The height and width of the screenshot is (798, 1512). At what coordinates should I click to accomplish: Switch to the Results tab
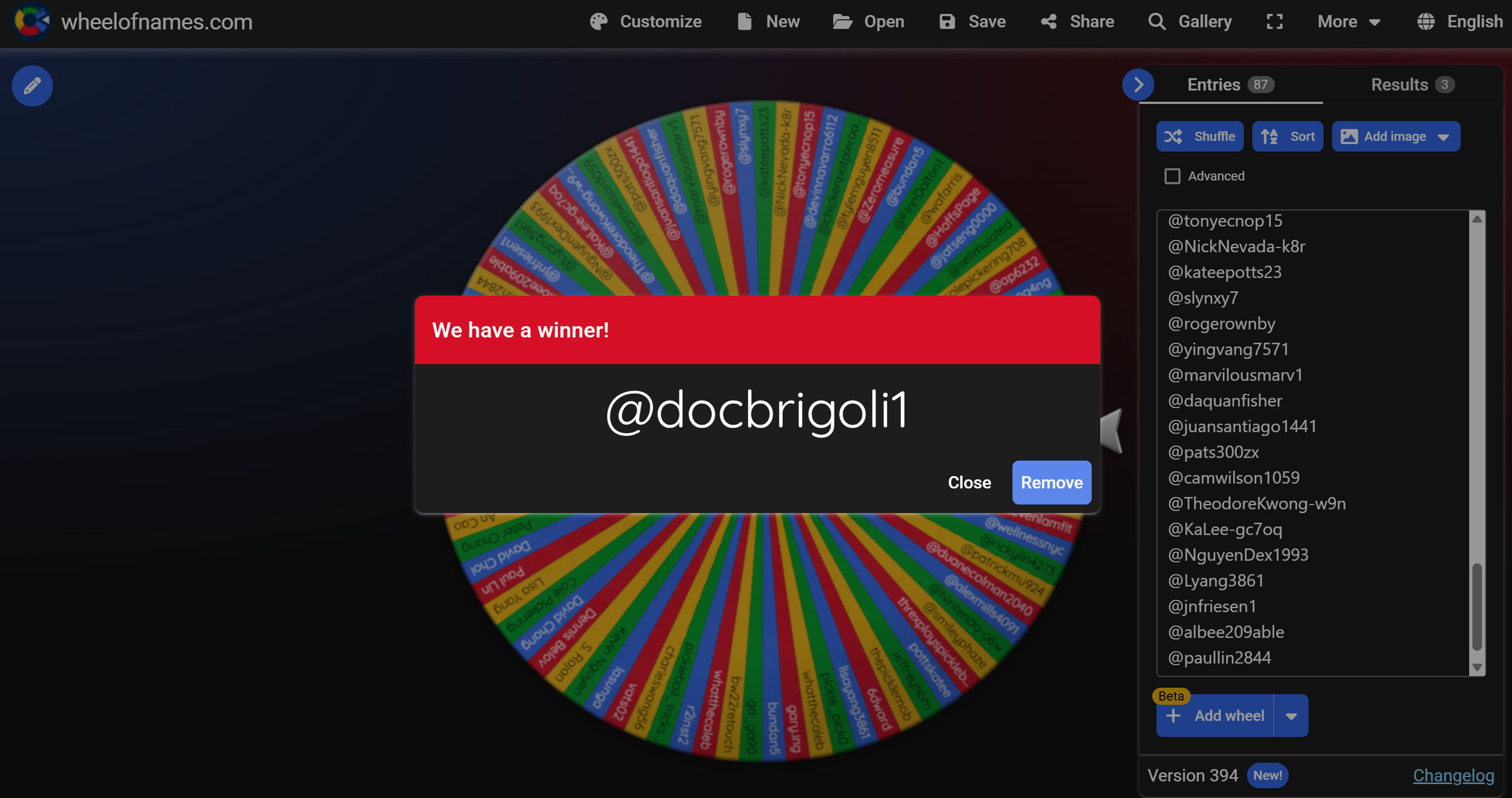(x=1412, y=85)
